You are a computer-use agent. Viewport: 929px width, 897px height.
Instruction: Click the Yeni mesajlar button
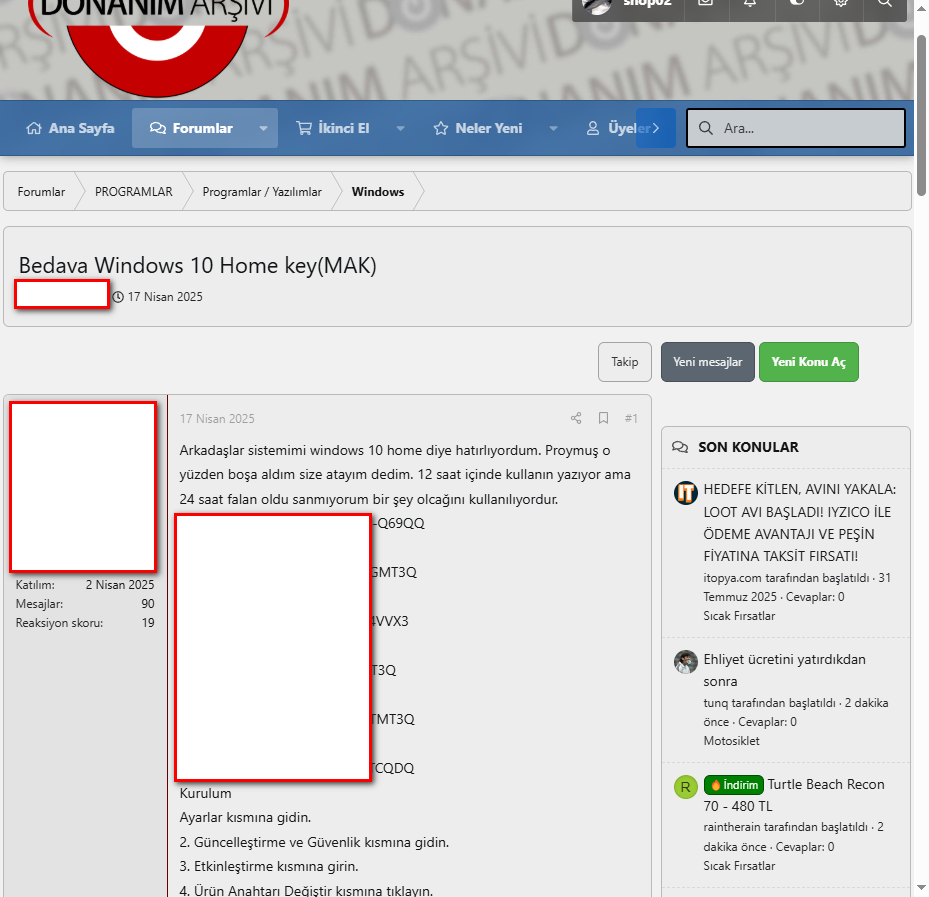tap(707, 362)
